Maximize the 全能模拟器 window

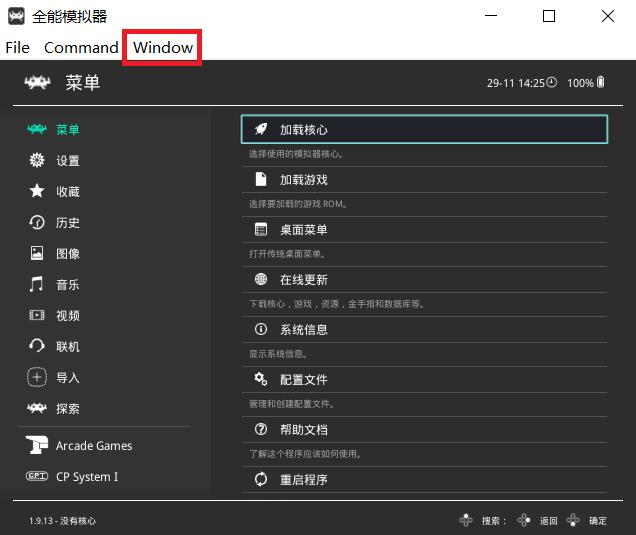pos(549,16)
